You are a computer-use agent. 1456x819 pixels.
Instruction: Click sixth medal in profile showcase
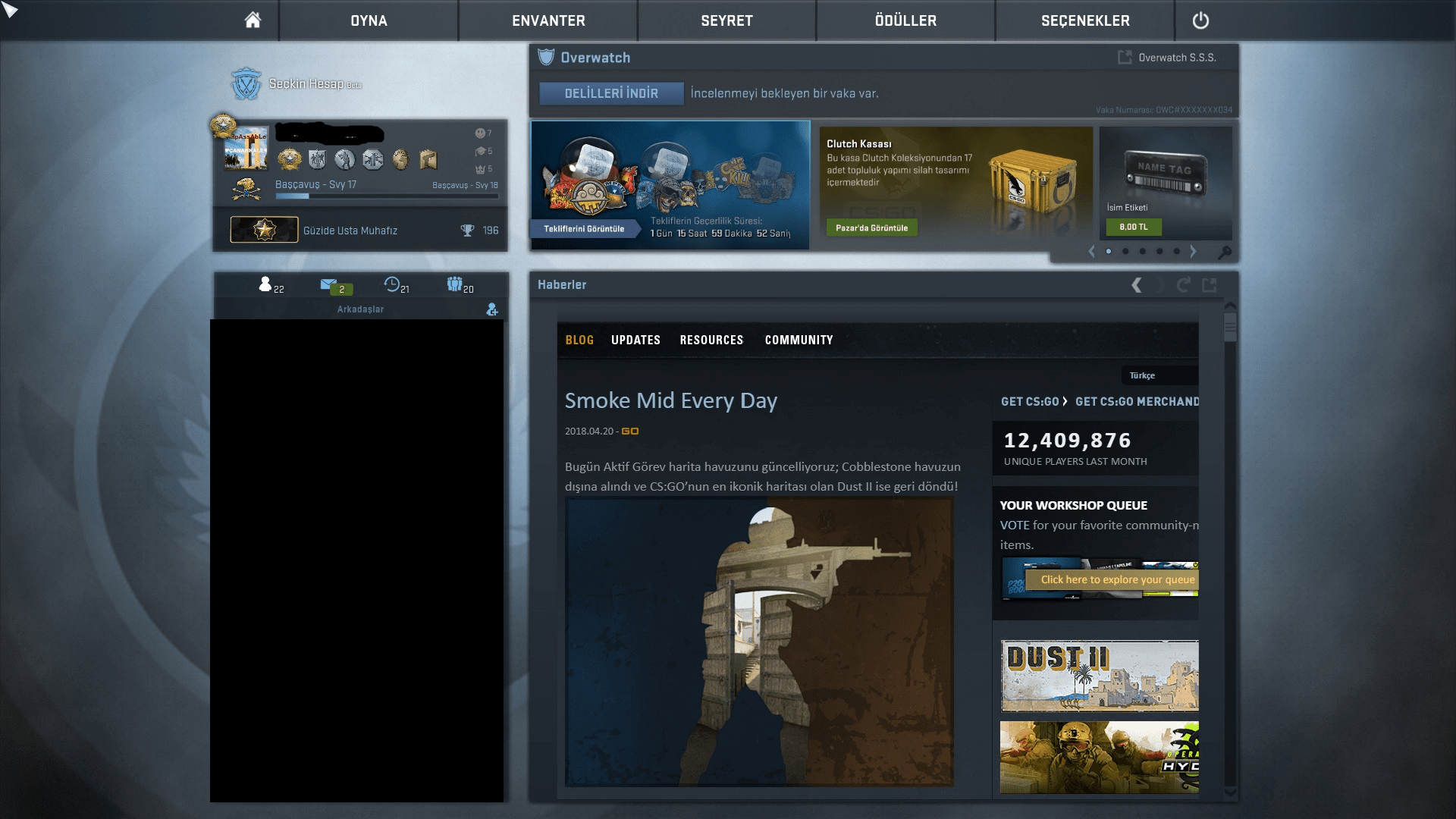[x=428, y=159]
